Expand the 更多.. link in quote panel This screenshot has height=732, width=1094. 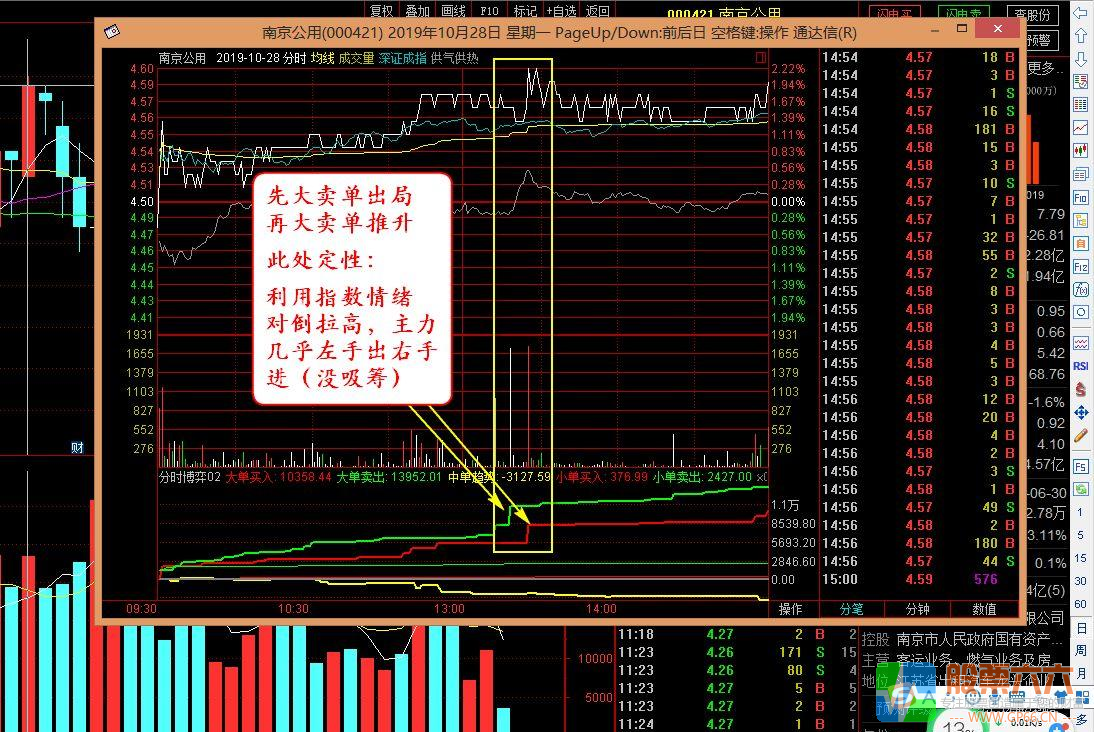[1045, 68]
